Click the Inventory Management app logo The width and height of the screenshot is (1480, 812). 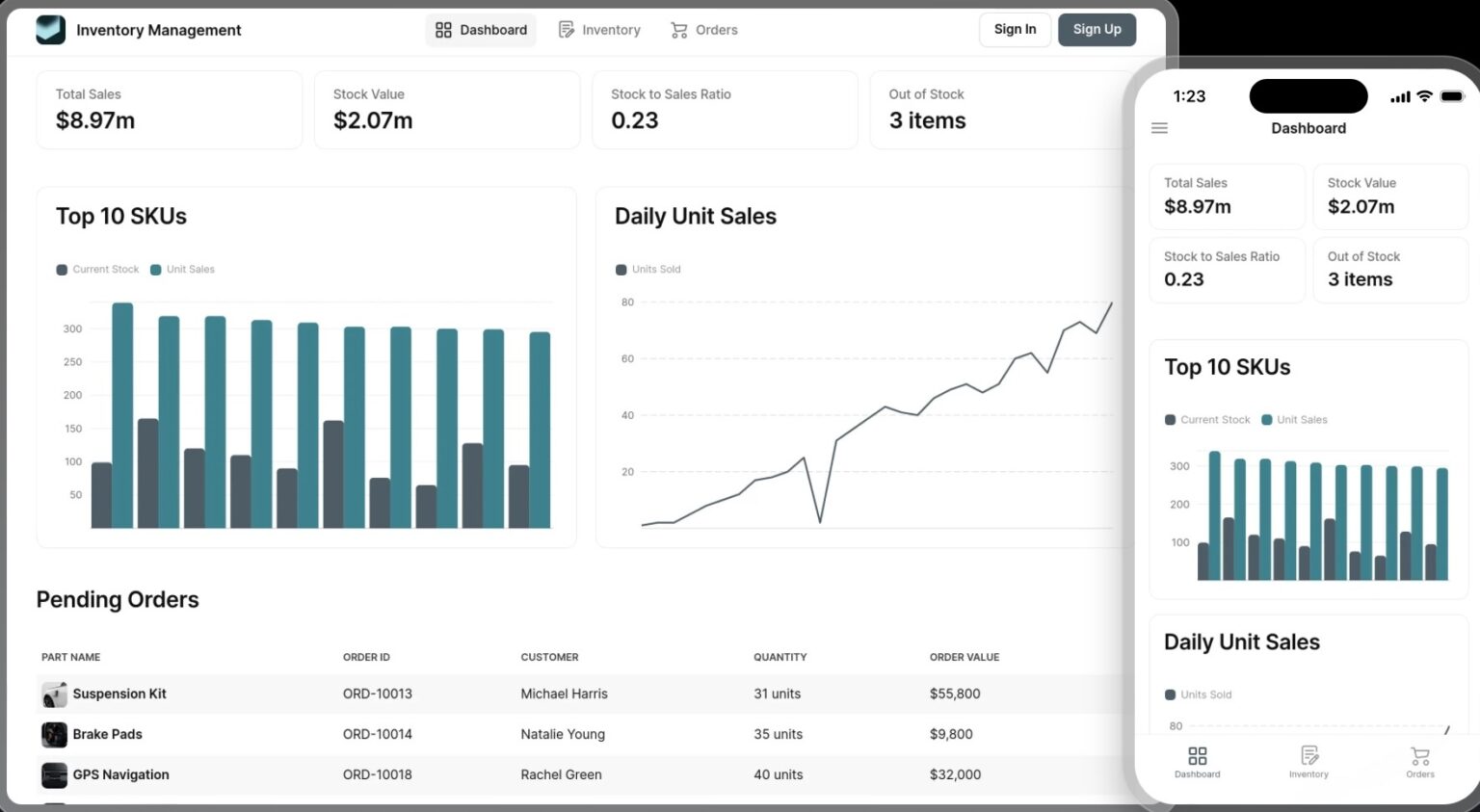pyautogui.click(x=50, y=30)
